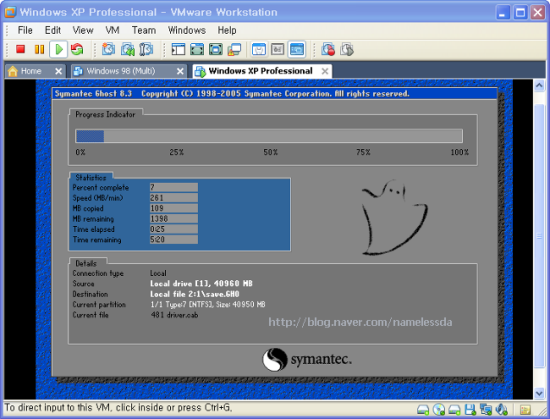This screenshot has height=419, width=550.
Task: Open the Windows menu
Action: (187, 30)
